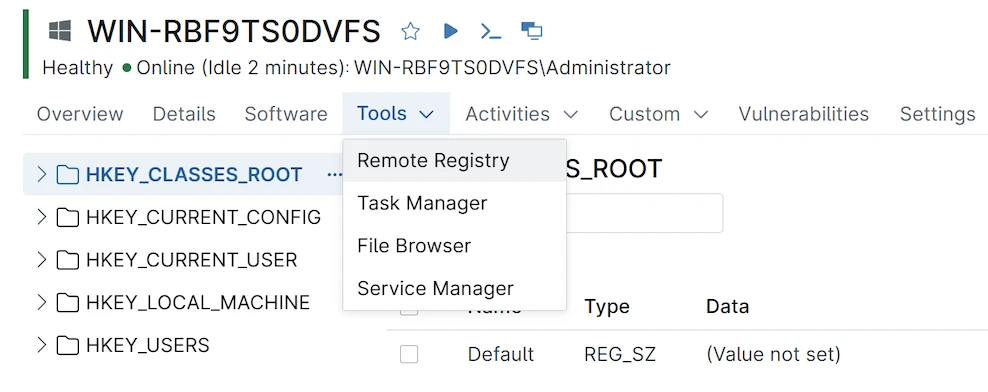
Task: Select the HKEY_CURRENT_CONFIG tree label
Action: [x=204, y=217]
